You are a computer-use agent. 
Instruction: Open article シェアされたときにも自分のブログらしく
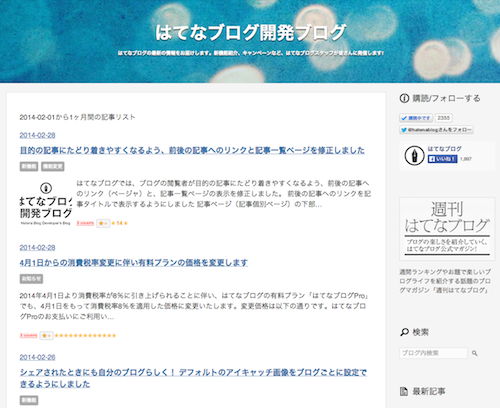[x=193, y=378]
